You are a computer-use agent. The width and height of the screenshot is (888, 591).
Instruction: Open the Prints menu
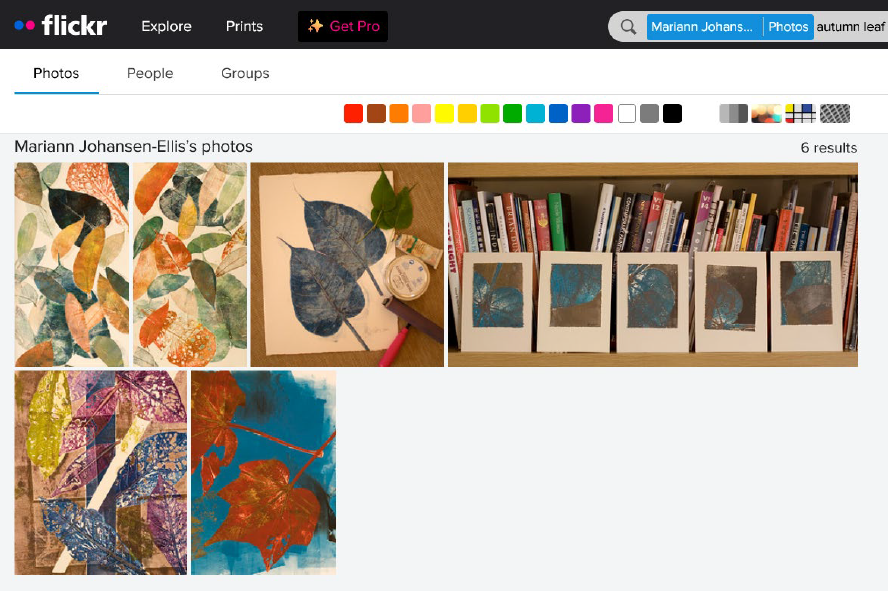pos(244,26)
